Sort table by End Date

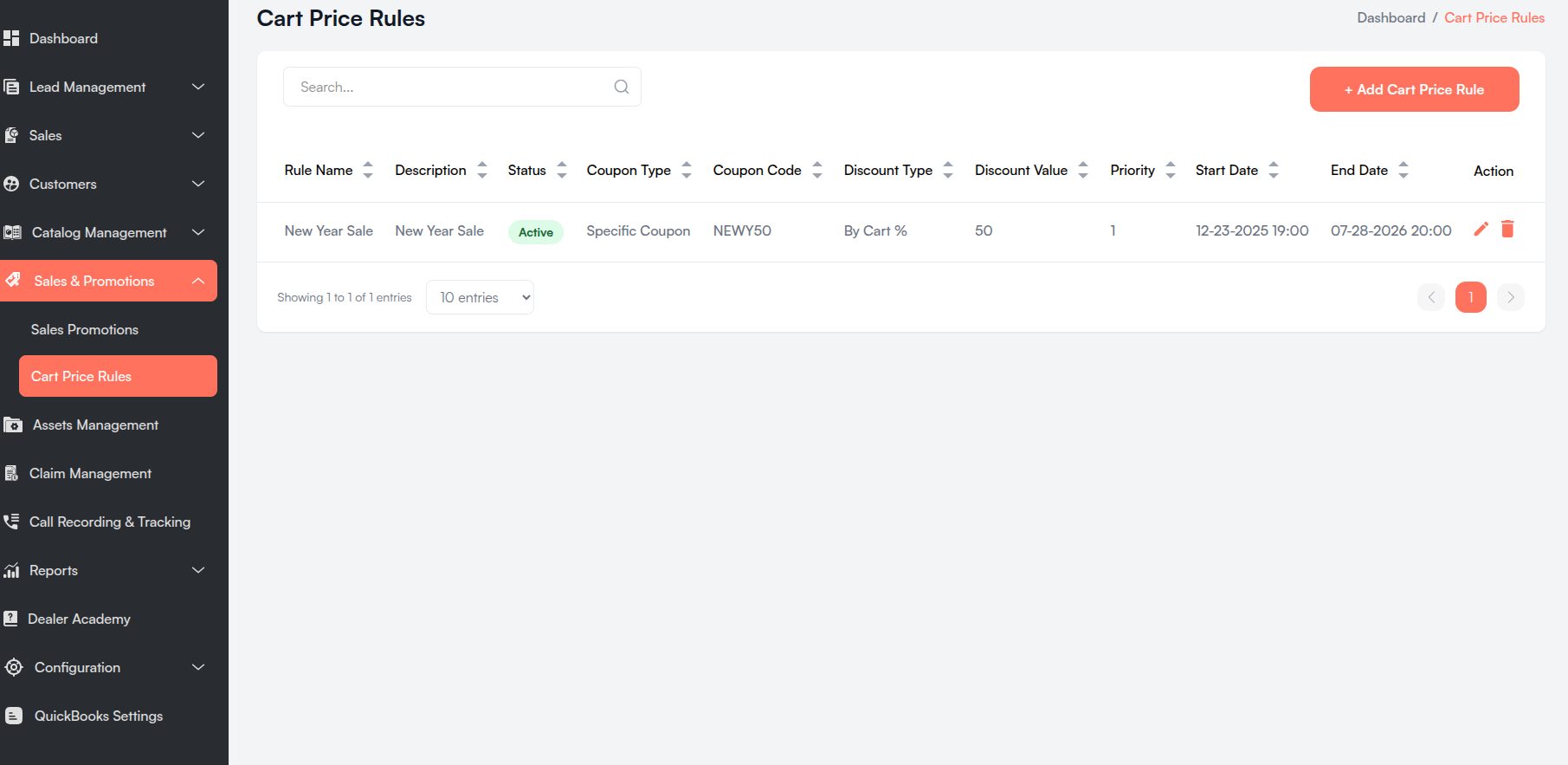coord(1403,170)
